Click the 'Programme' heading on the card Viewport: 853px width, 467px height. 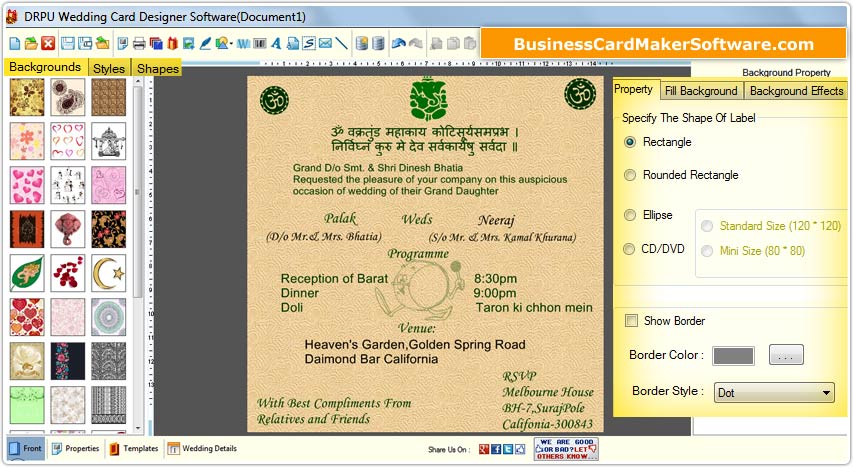tap(418, 254)
